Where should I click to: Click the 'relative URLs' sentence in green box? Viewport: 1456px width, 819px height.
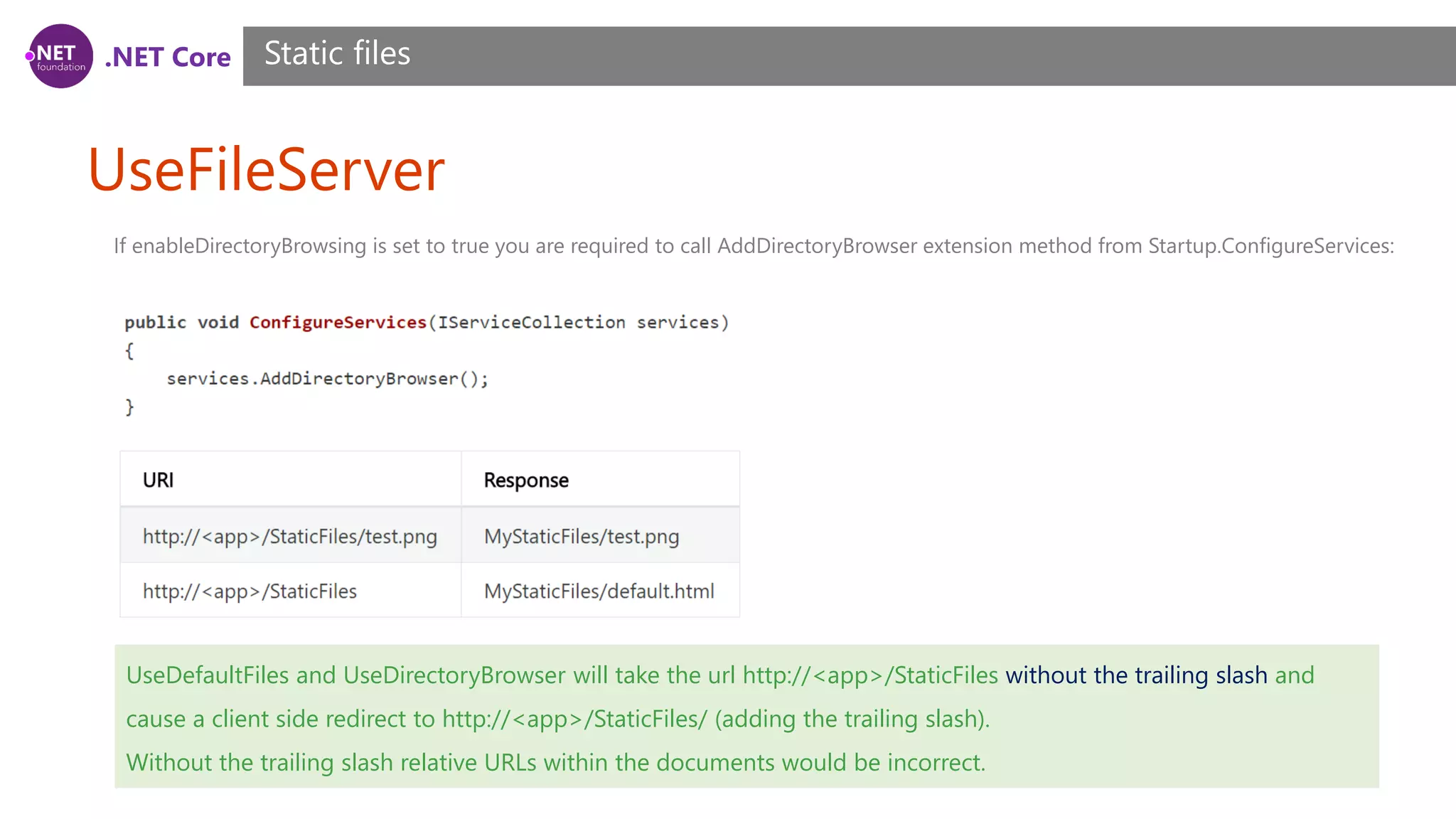555,763
